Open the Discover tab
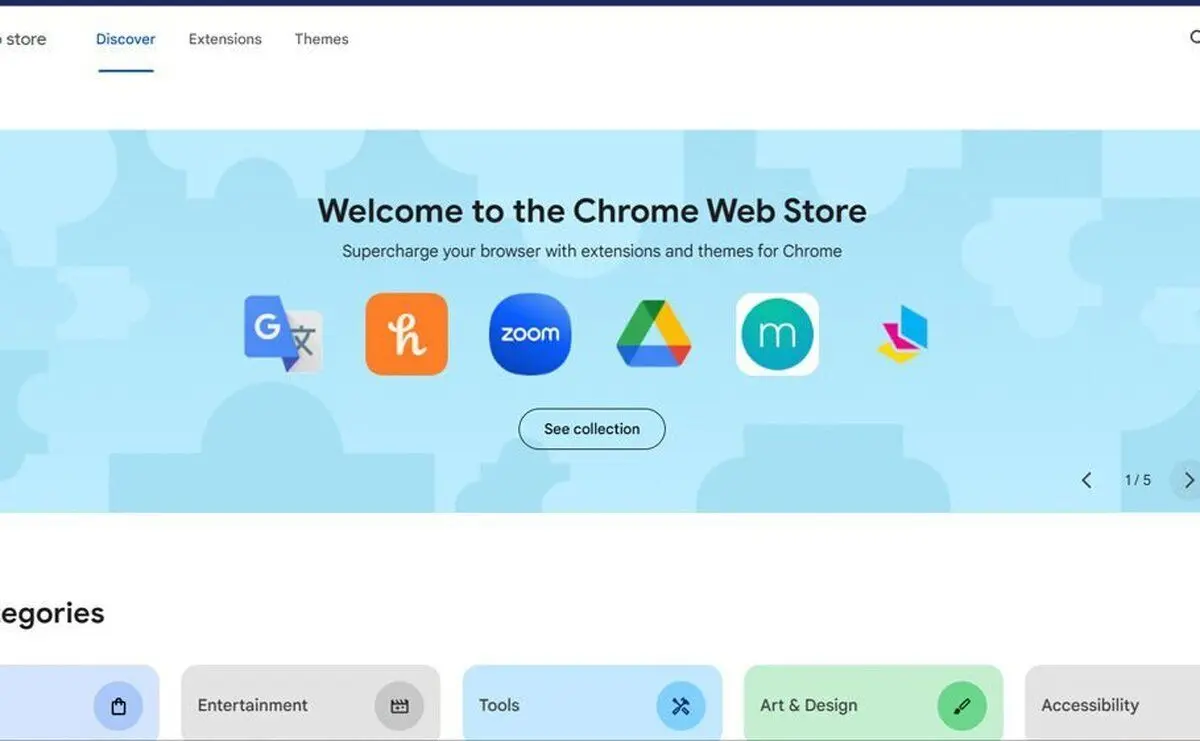The image size is (1200, 741). 126,39
